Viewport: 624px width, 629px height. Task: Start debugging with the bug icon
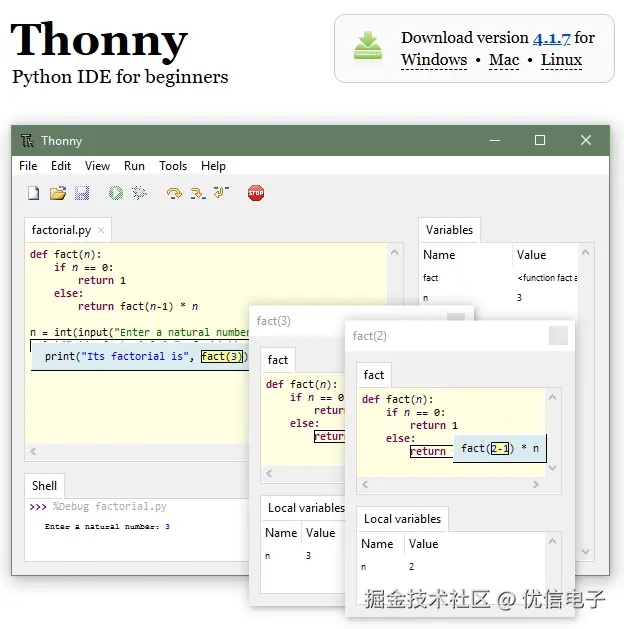(x=140, y=193)
